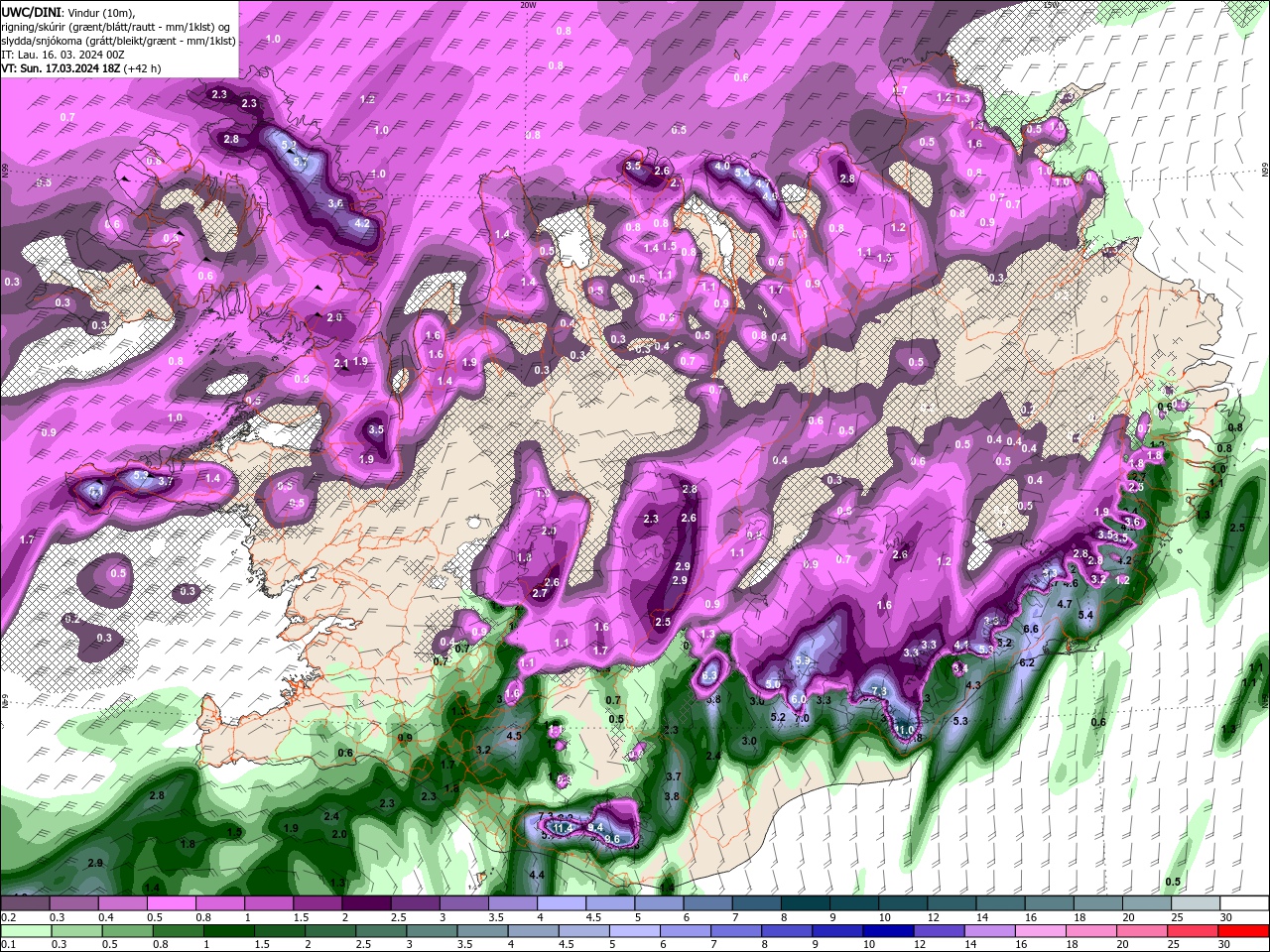Click the '6.2' precipitation value on the map
The image size is (1270, 952).
(1027, 662)
